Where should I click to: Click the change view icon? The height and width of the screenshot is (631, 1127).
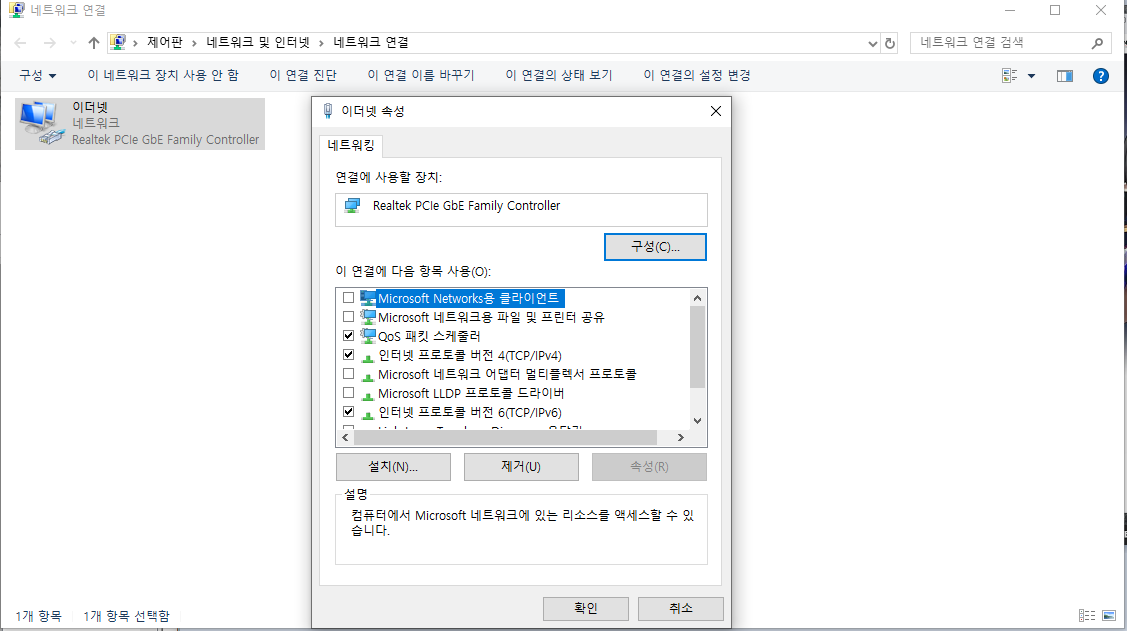pyautogui.click(x=1010, y=75)
